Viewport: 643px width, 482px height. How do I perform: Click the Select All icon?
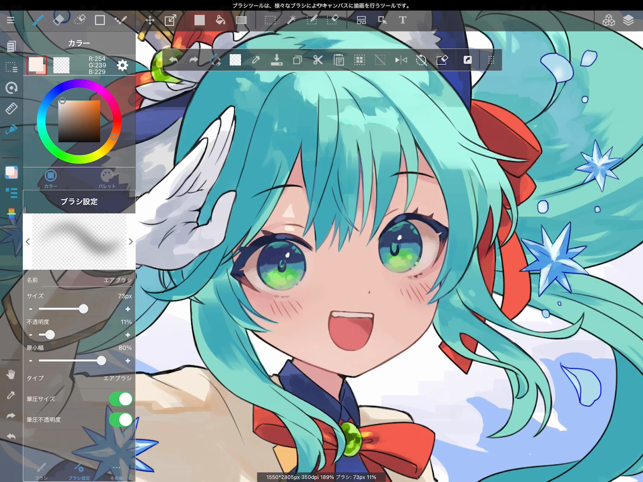[359, 60]
